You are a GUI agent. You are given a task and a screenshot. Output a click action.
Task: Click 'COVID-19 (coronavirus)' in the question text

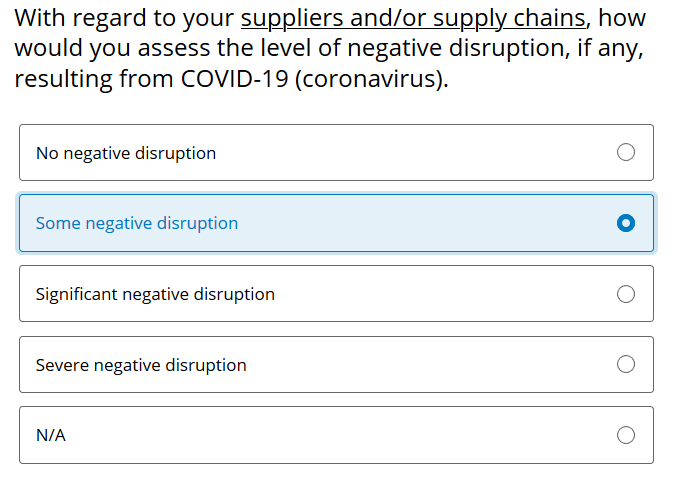pos(314,79)
